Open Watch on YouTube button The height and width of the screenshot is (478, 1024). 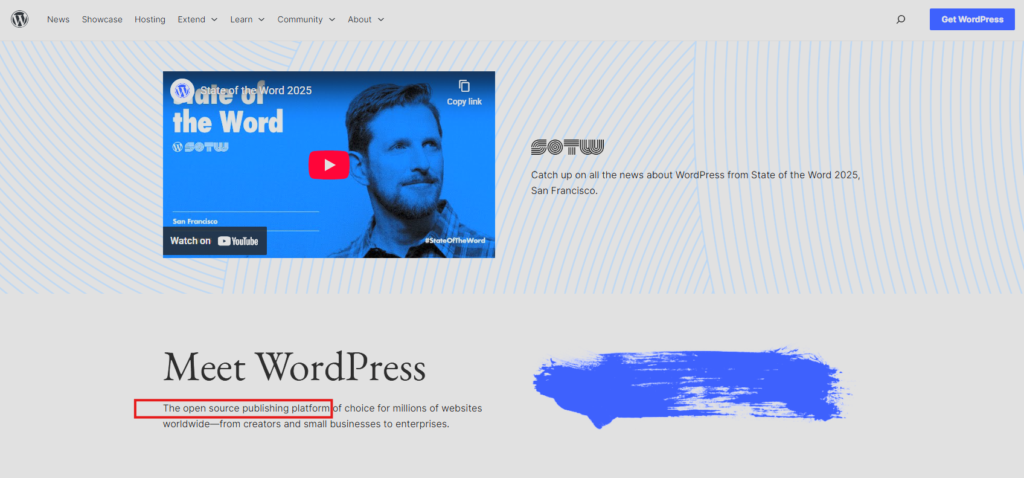(215, 241)
